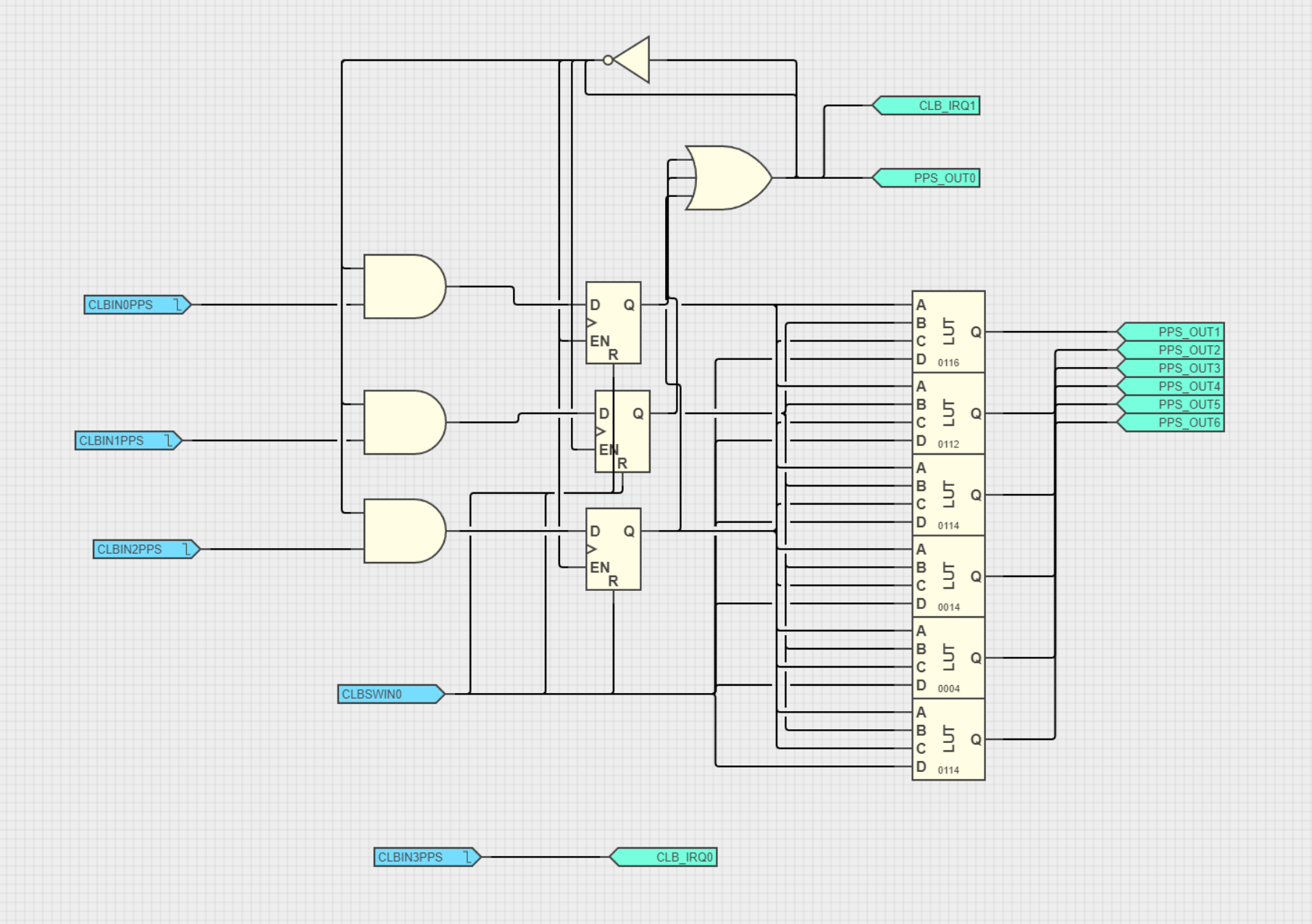This screenshot has width=1312, height=924.
Task: Click the PPS_OUT4 output port
Action: point(1171,386)
